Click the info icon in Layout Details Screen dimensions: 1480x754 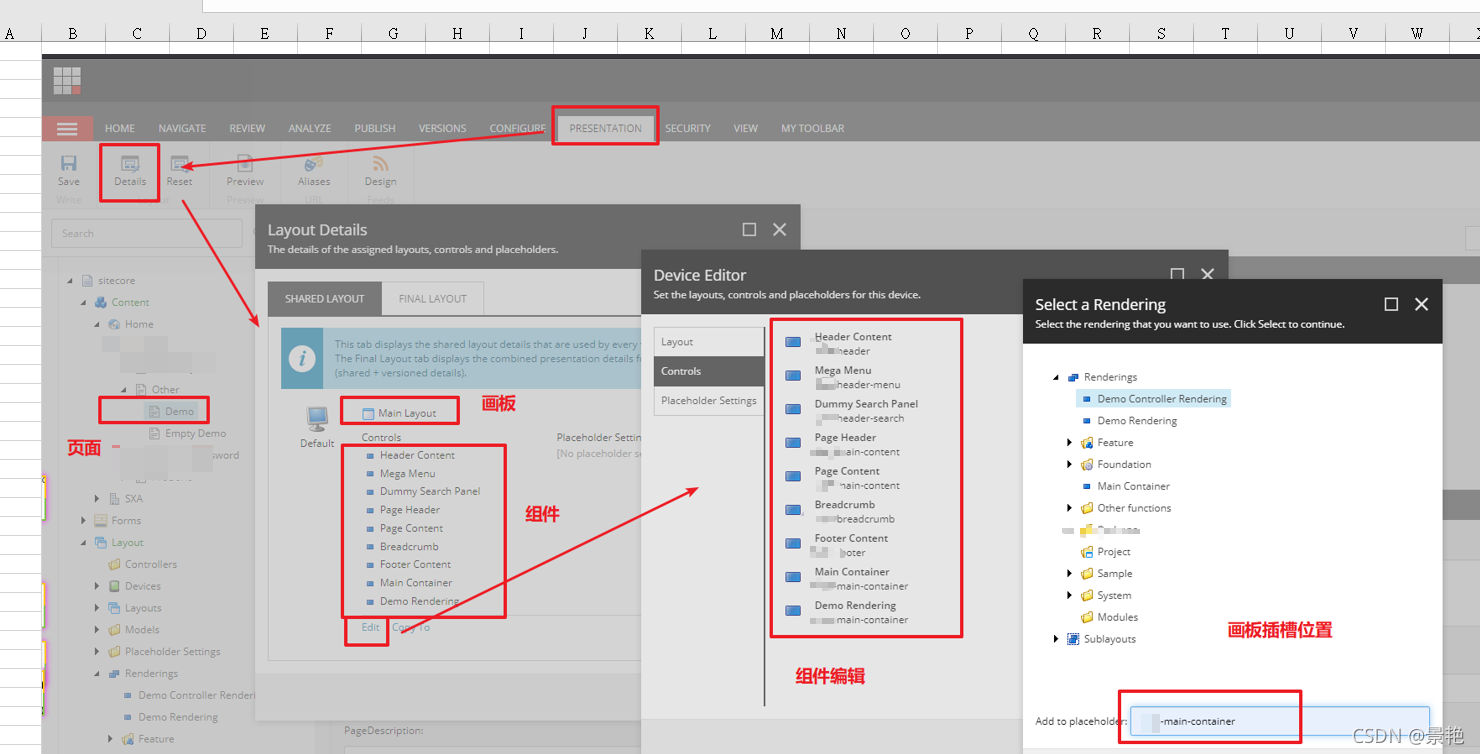[x=303, y=358]
